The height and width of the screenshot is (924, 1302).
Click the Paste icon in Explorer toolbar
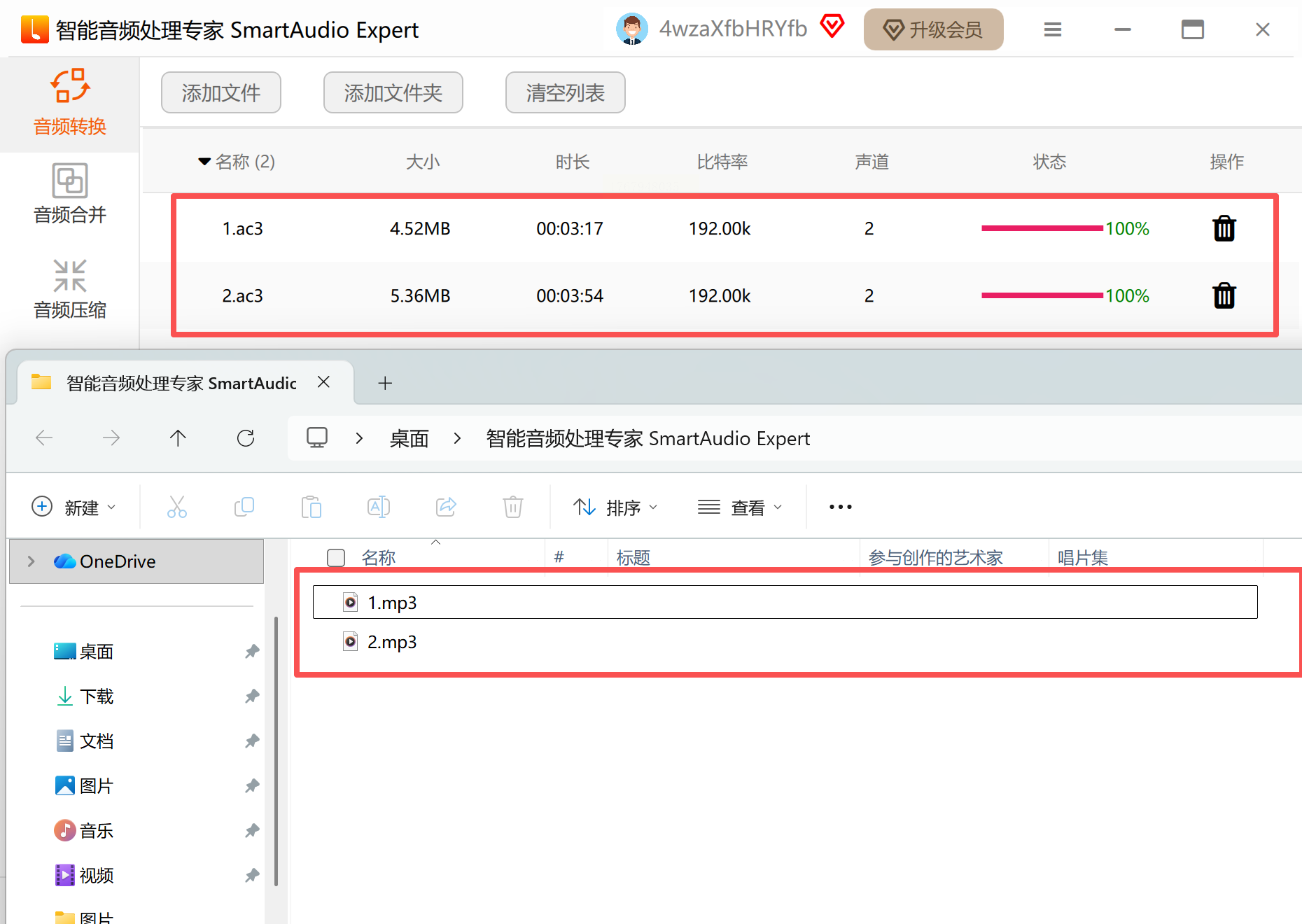tap(311, 507)
